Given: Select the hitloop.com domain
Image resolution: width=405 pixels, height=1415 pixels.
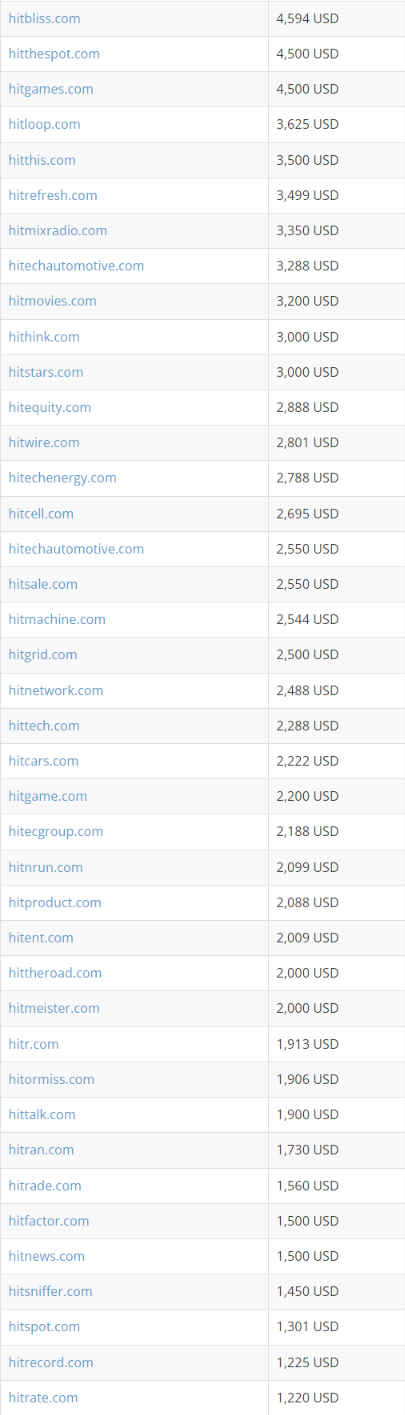Looking at the screenshot, I should pyautogui.click(x=44, y=124).
